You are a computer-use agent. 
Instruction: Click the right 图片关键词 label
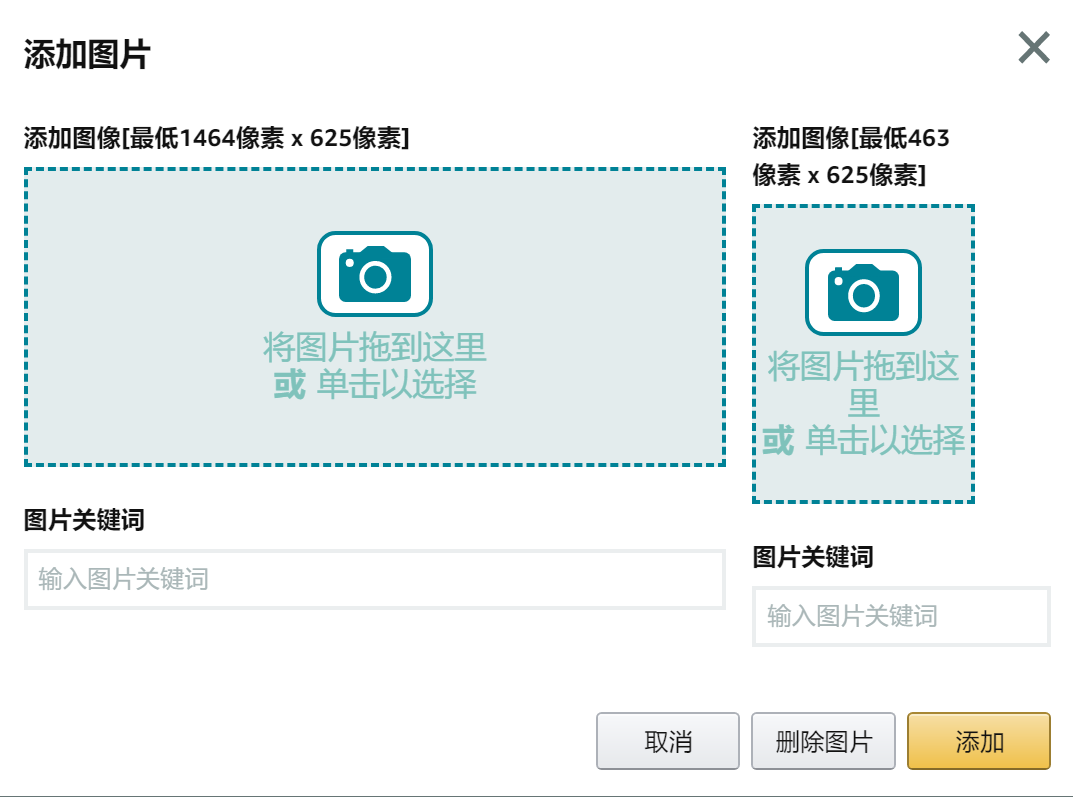(812, 557)
